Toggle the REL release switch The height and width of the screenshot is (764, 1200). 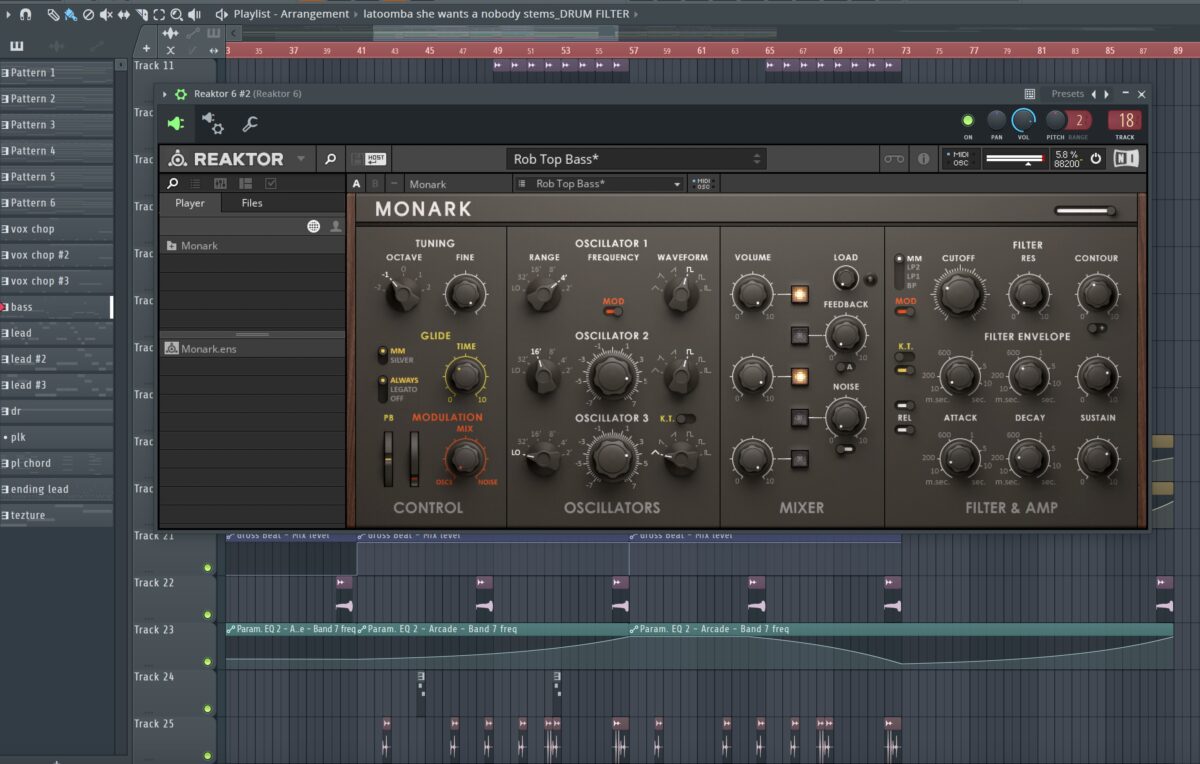pyautogui.click(x=905, y=430)
